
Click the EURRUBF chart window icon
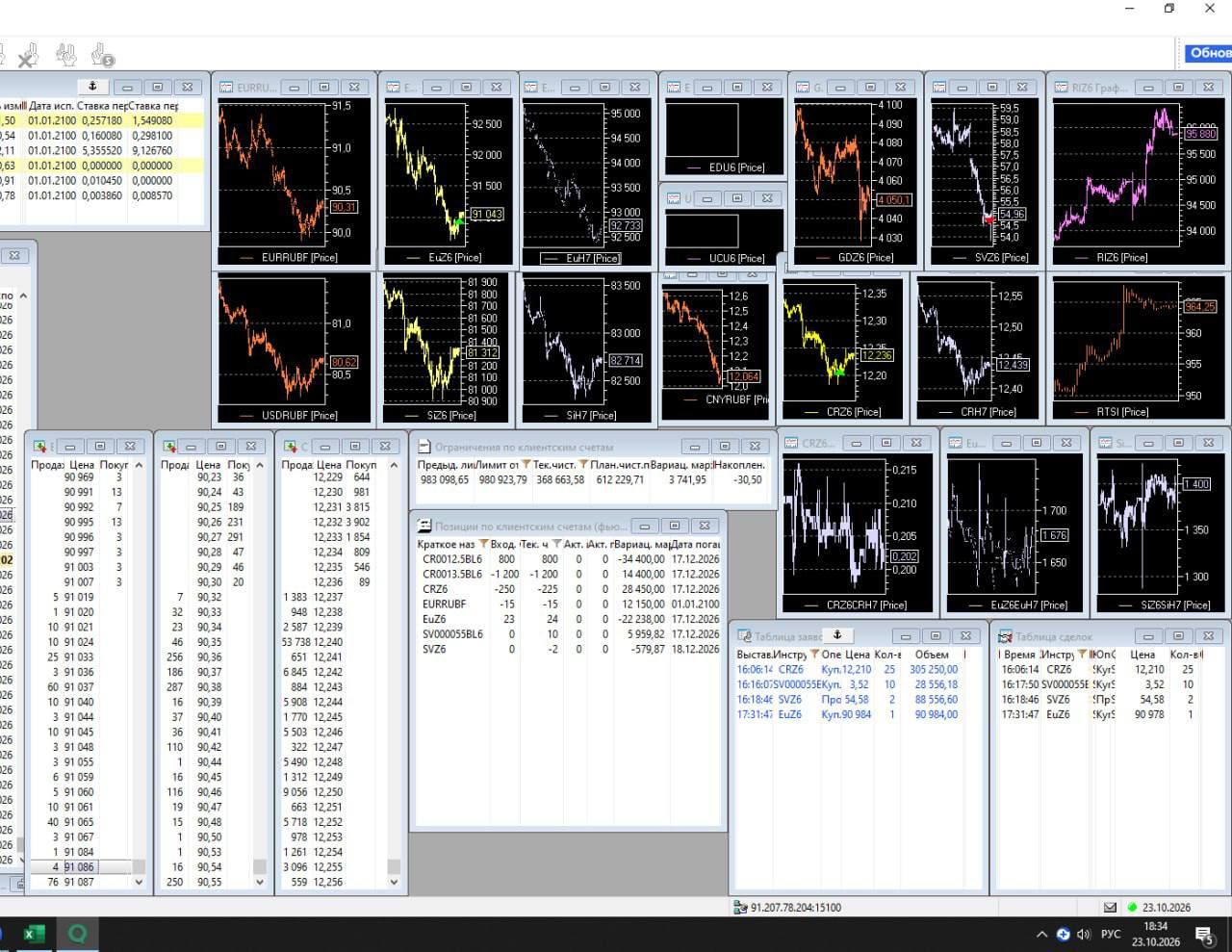[226, 87]
